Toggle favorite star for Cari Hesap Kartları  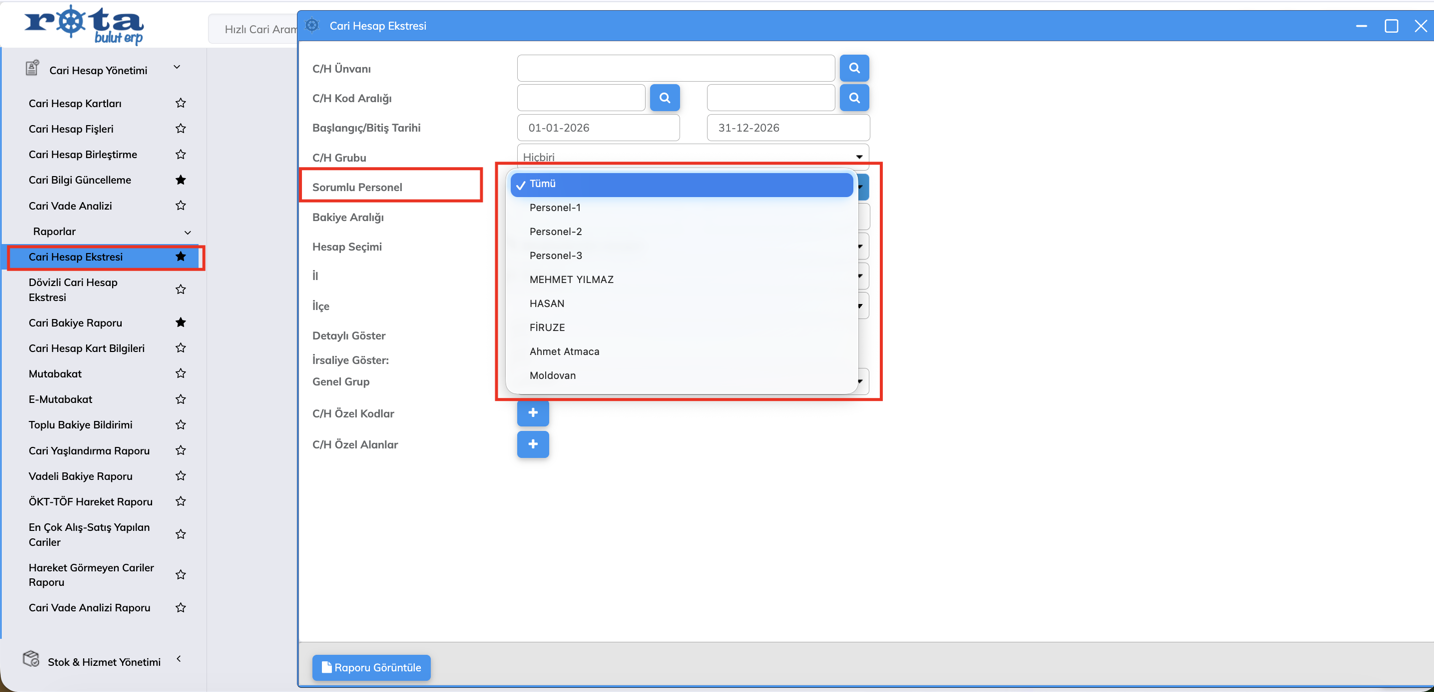pyautogui.click(x=181, y=103)
